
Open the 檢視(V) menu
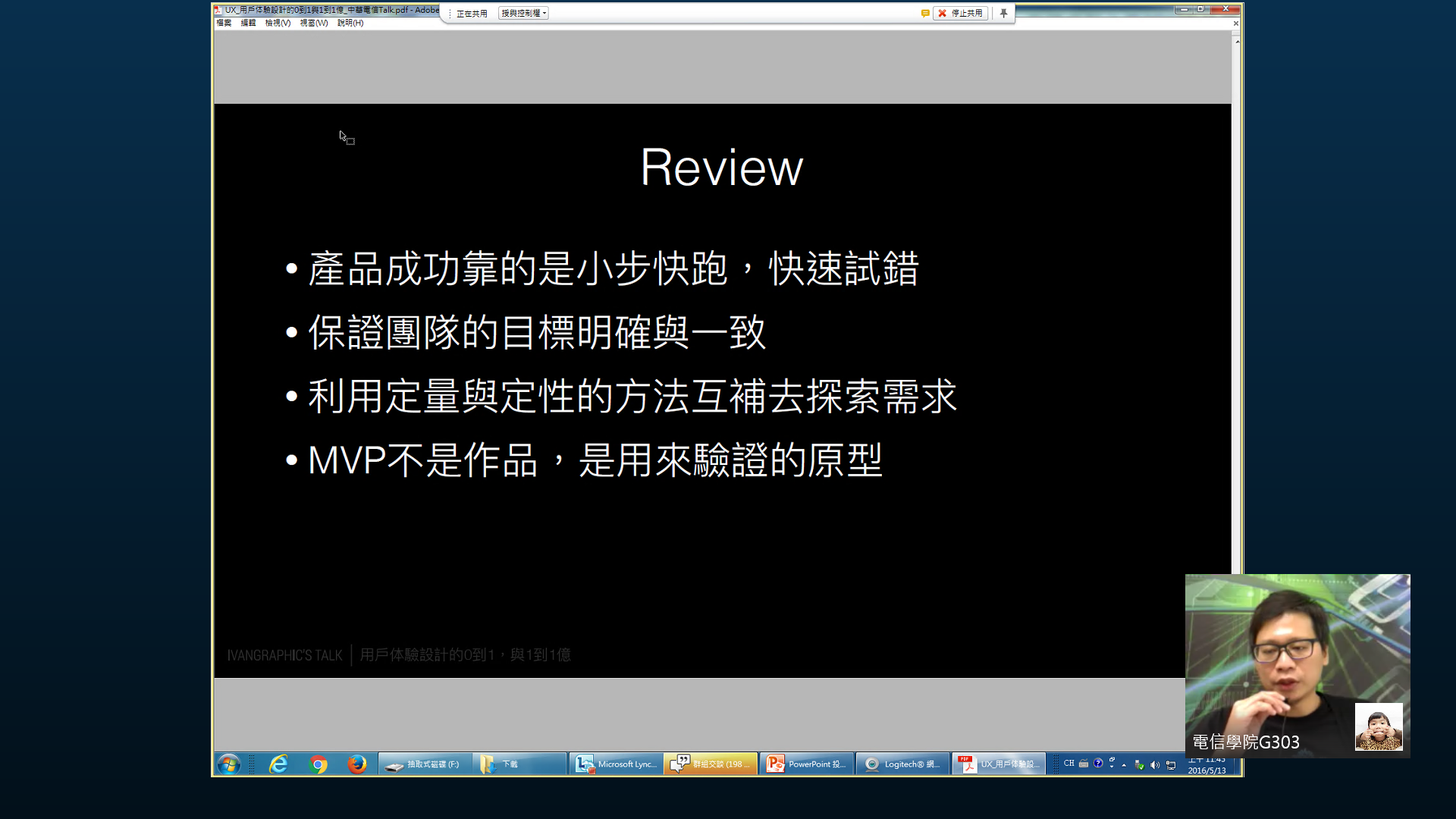click(x=278, y=23)
